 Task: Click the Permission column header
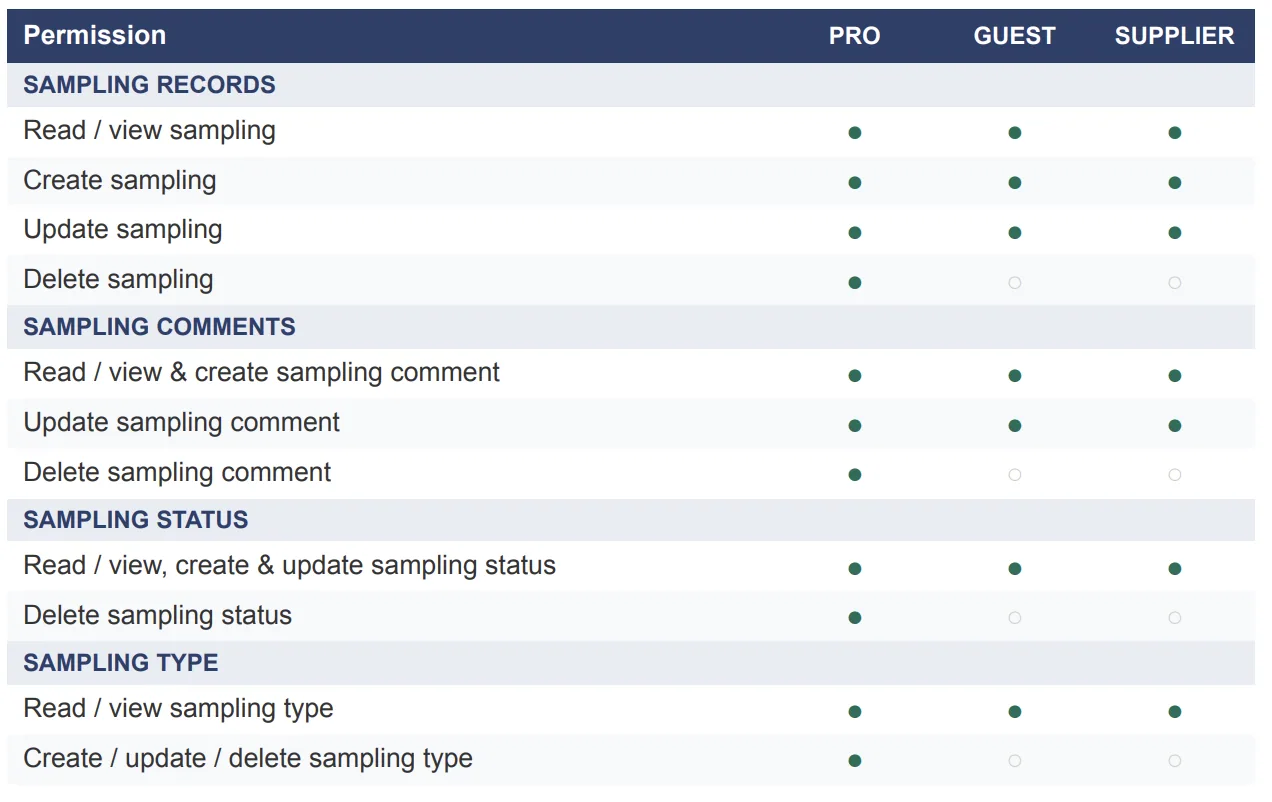95,35
